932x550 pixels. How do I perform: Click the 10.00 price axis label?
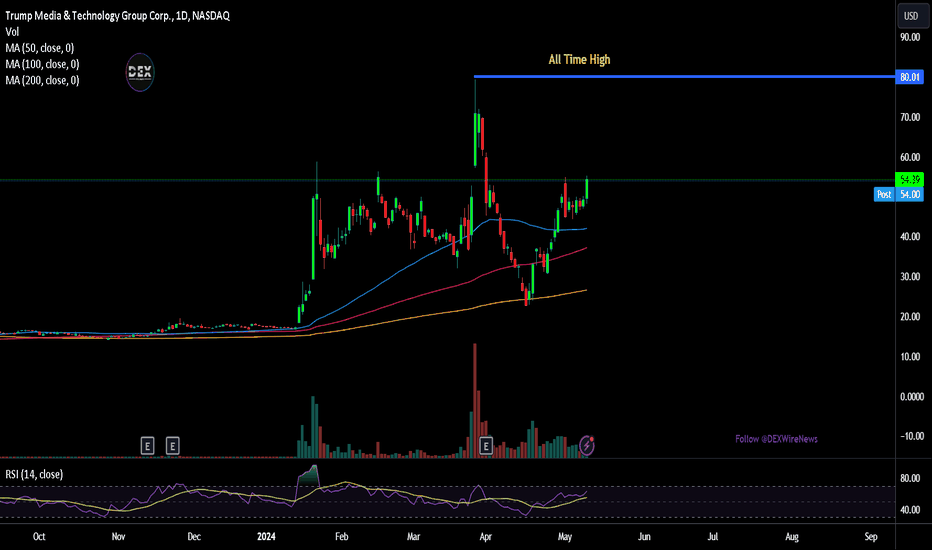pyautogui.click(x=910, y=357)
